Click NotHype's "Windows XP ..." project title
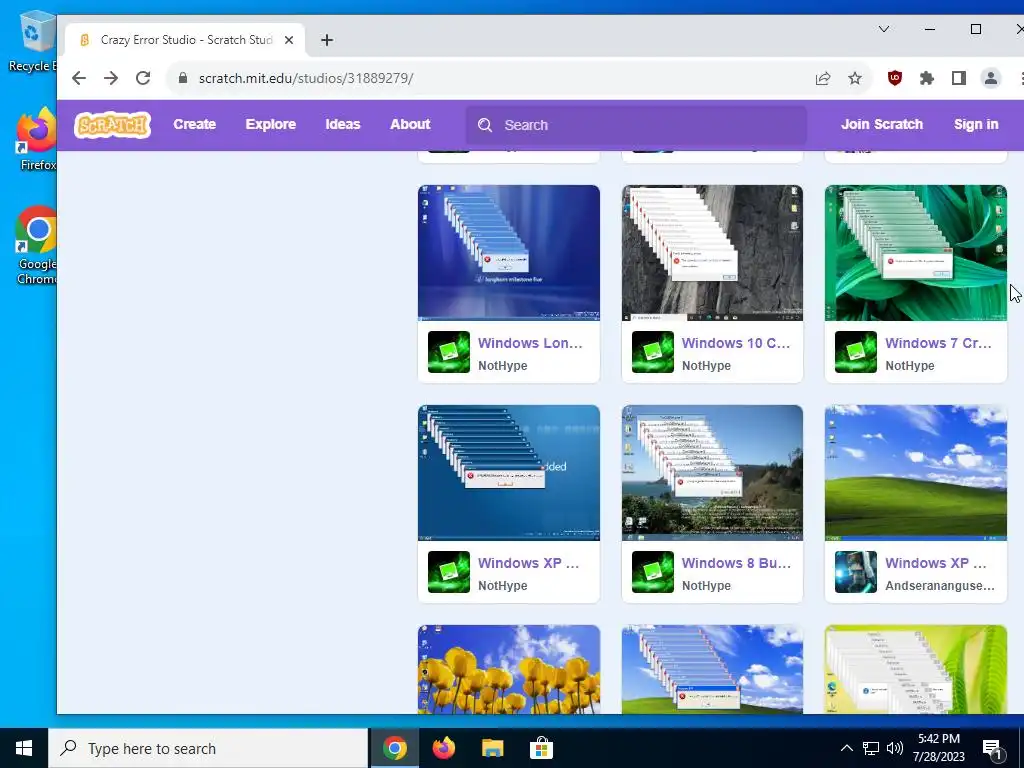 528,563
